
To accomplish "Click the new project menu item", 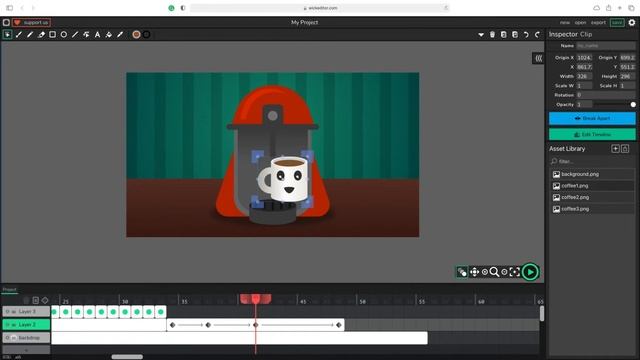I will tap(565, 22).
